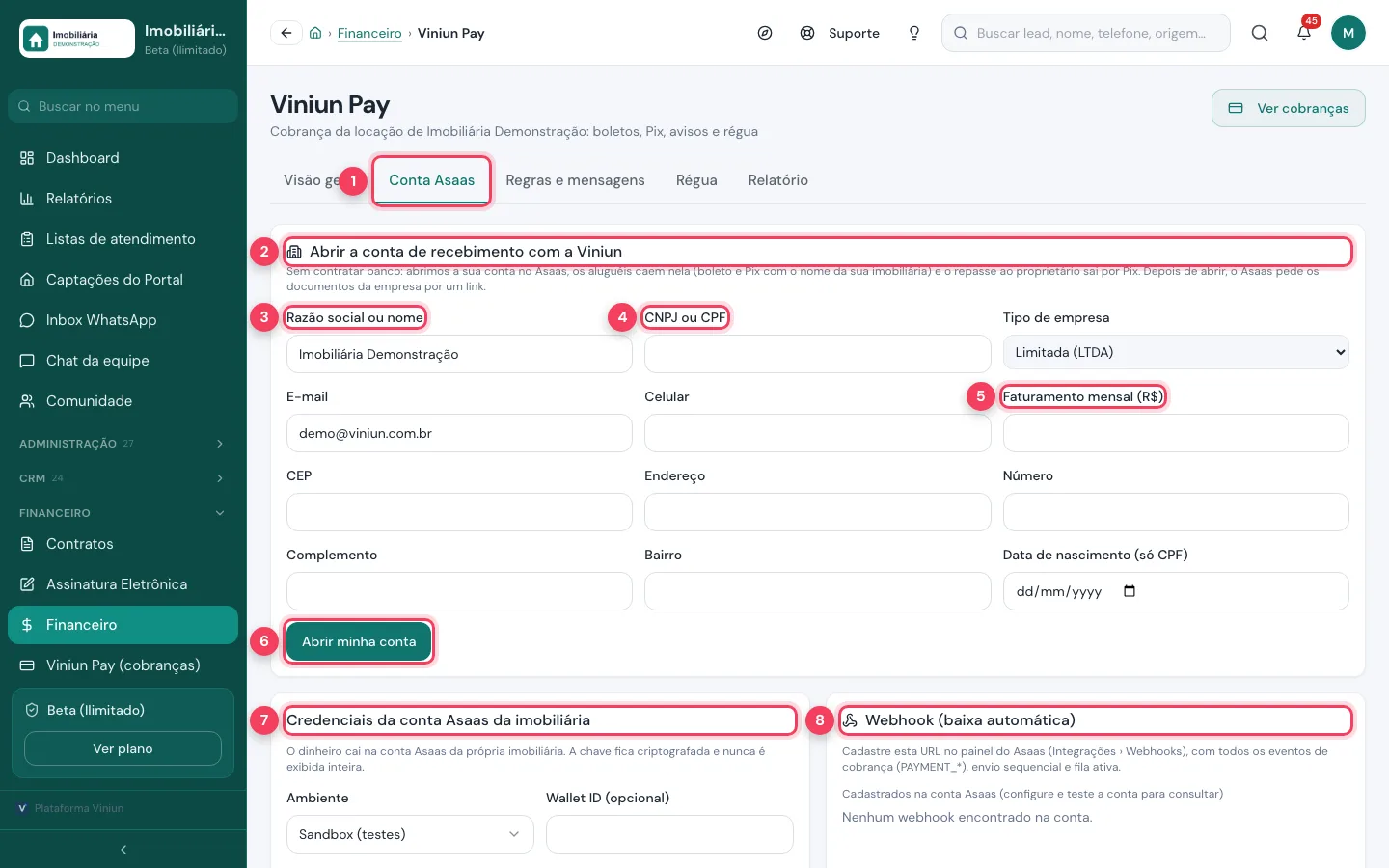Focus the CEP input field
Screen dimensions: 1389x868
coord(459,512)
